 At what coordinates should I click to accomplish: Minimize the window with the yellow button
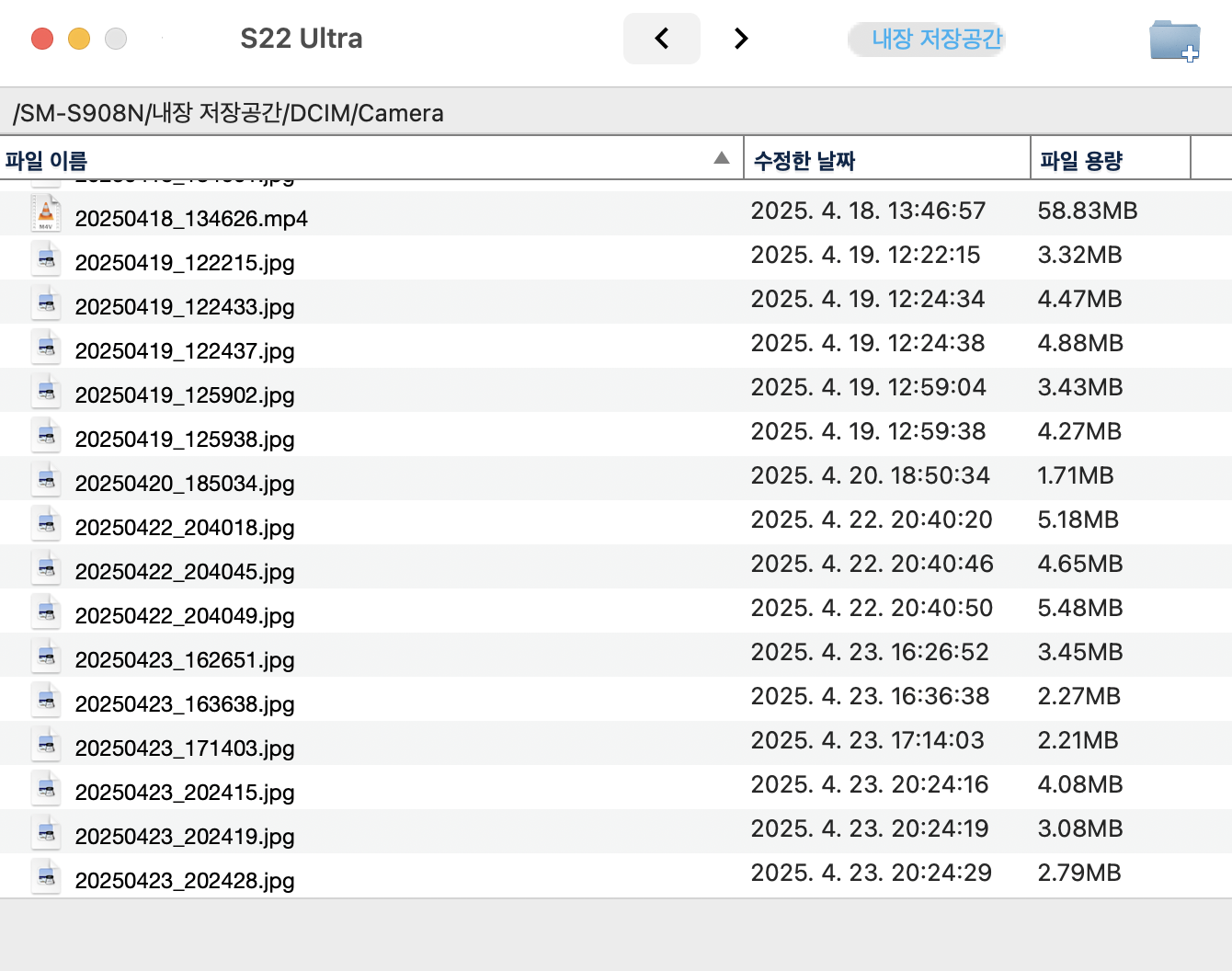point(79,39)
